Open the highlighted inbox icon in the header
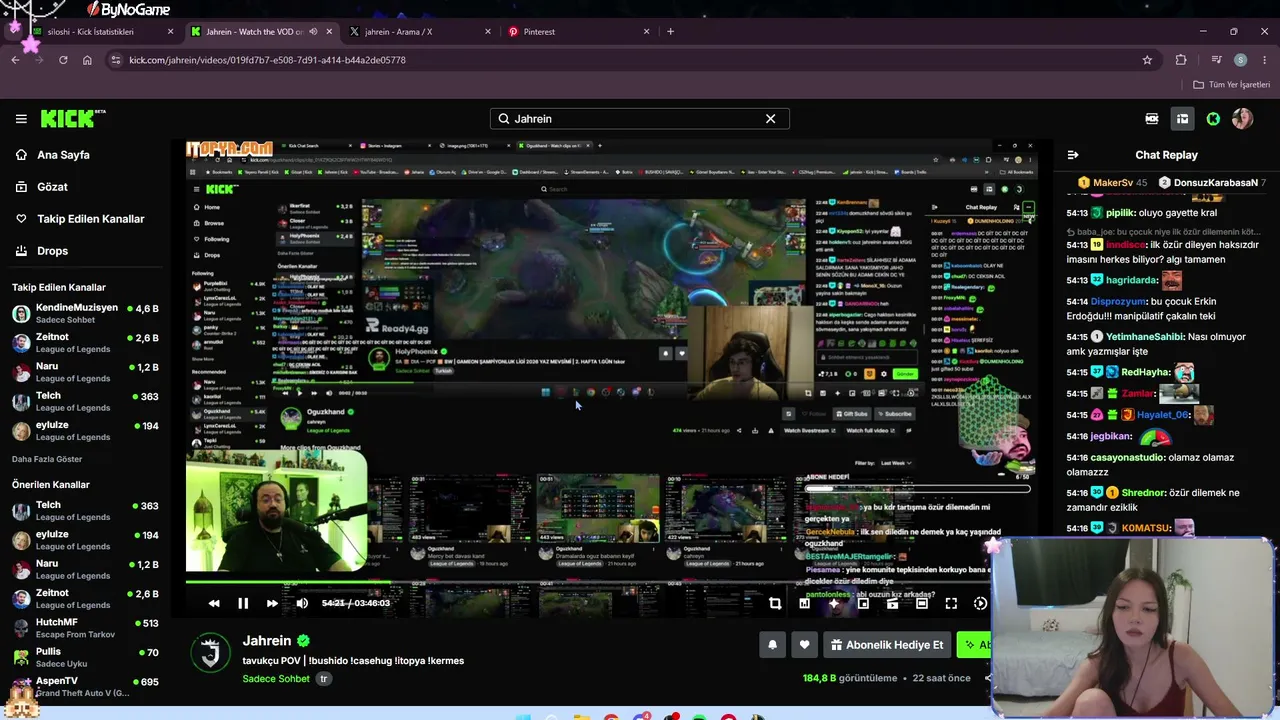The width and height of the screenshot is (1280, 720). click(x=1182, y=119)
